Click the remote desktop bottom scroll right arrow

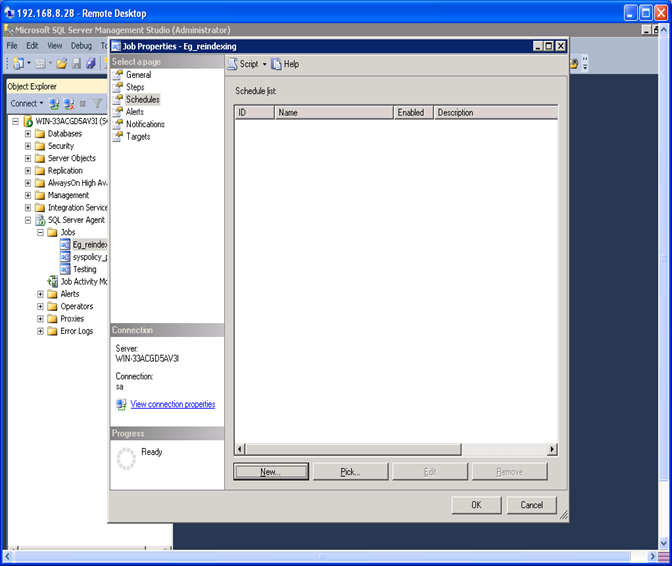pyautogui.click(x=652, y=557)
